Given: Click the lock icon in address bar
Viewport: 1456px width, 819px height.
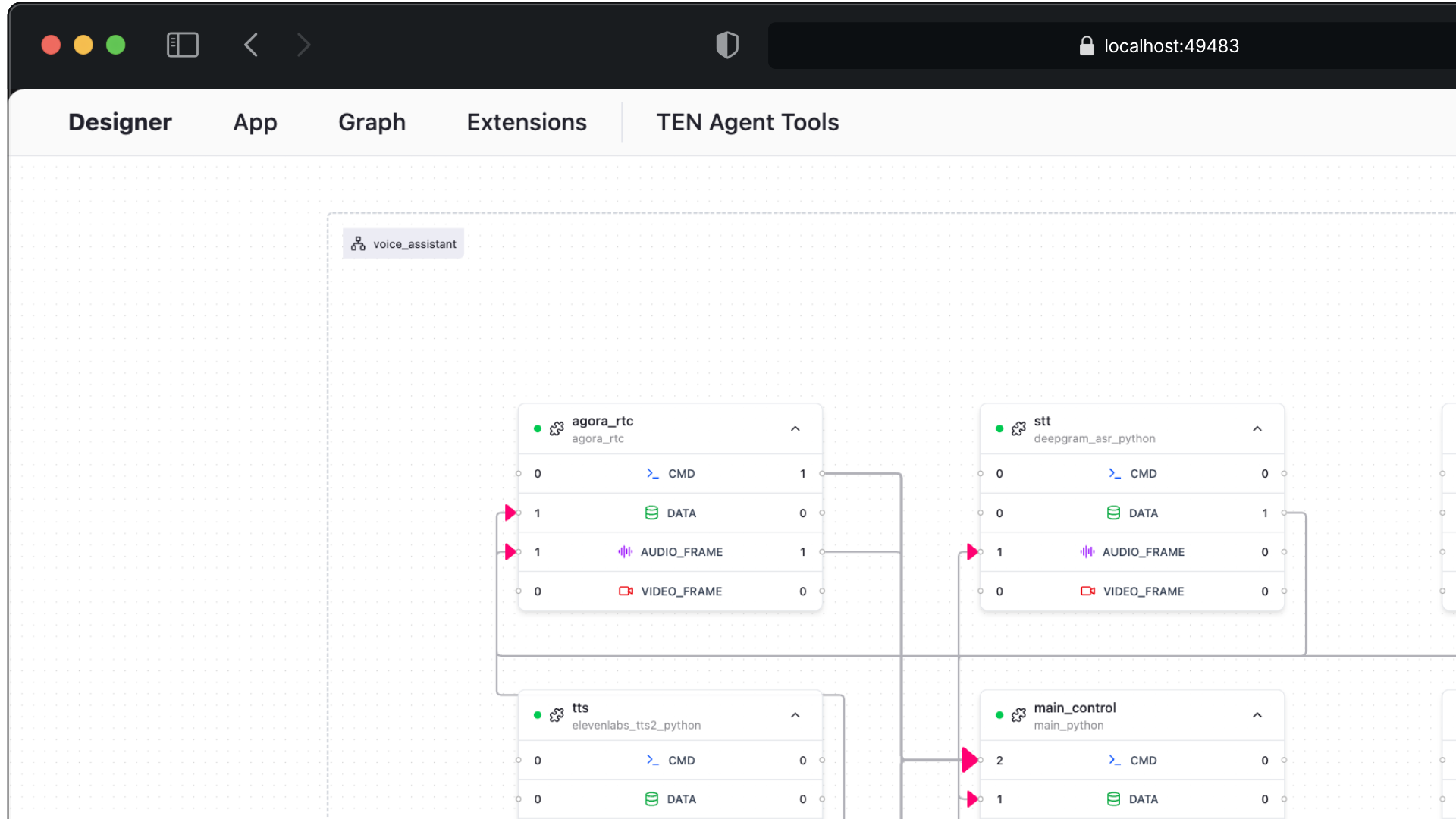Looking at the screenshot, I should click(x=1087, y=46).
